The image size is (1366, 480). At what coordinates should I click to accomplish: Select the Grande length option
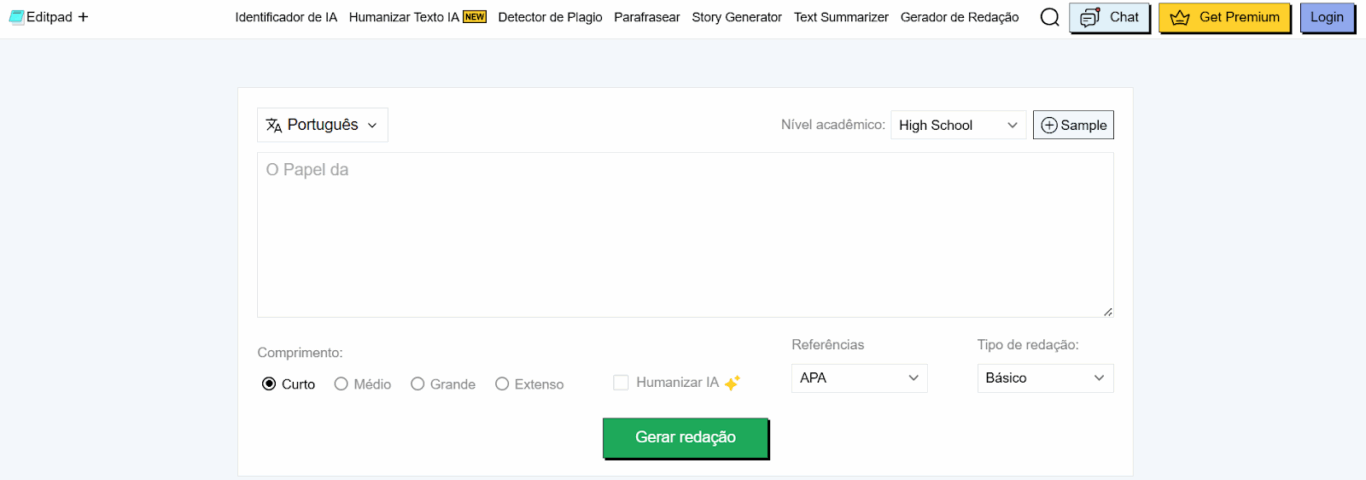(418, 384)
